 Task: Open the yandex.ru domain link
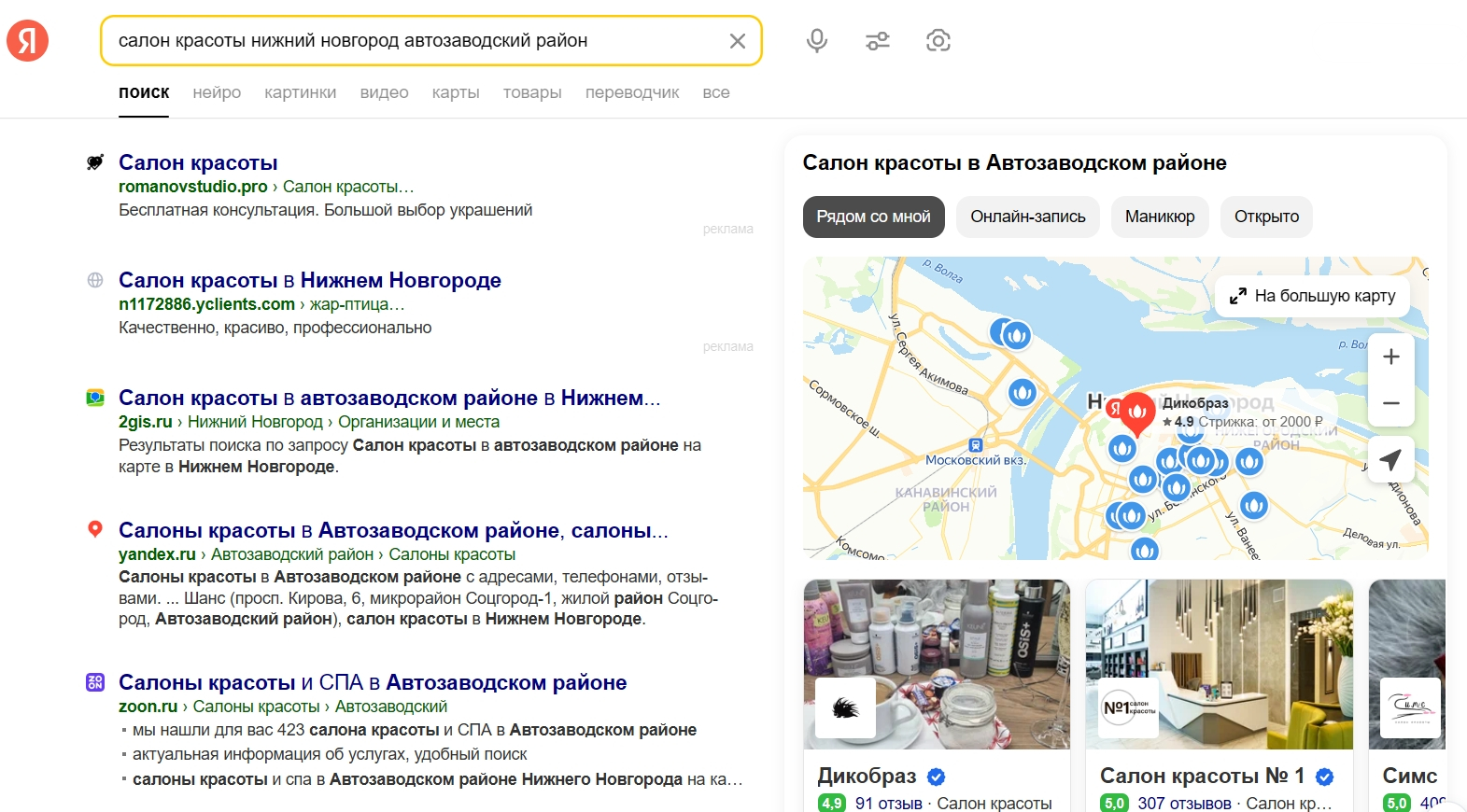click(x=157, y=554)
